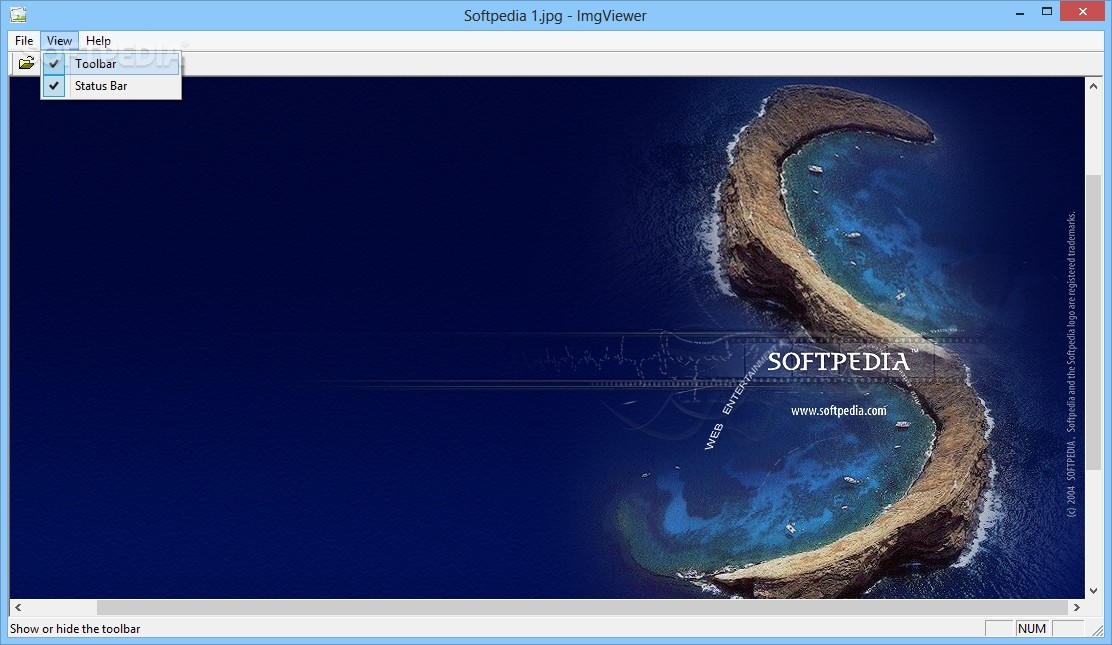Open the Help menu
The width and height of the screenshot is (1112, 645).
click(x=98, y=40)
